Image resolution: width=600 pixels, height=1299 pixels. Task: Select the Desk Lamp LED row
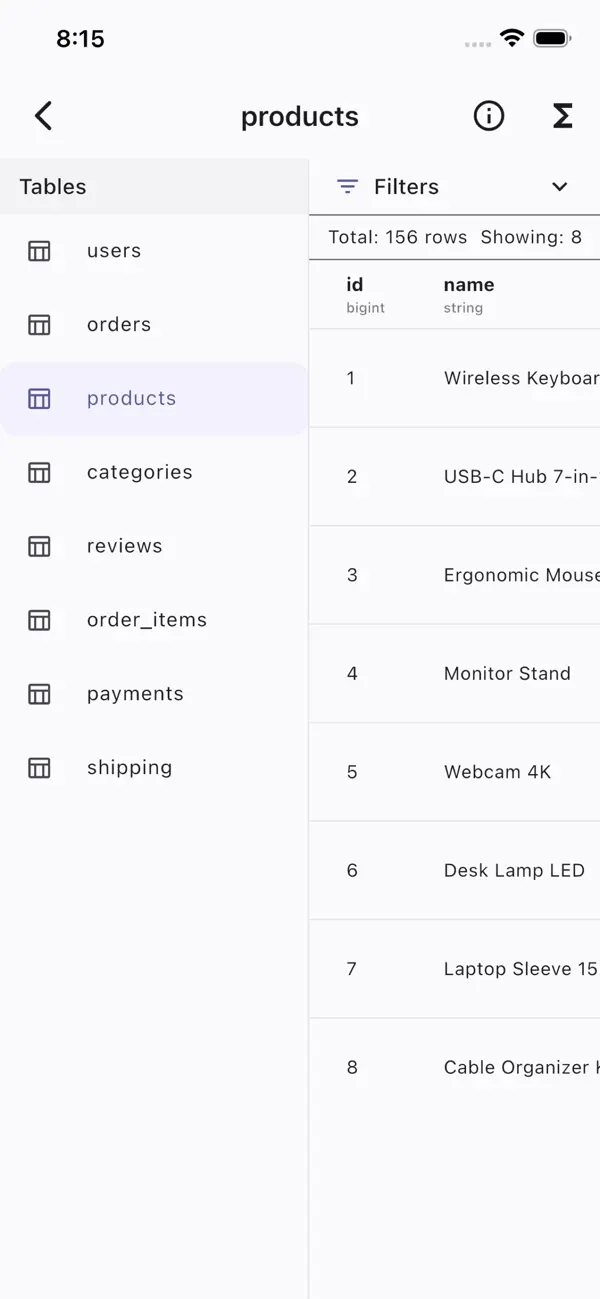514,870
